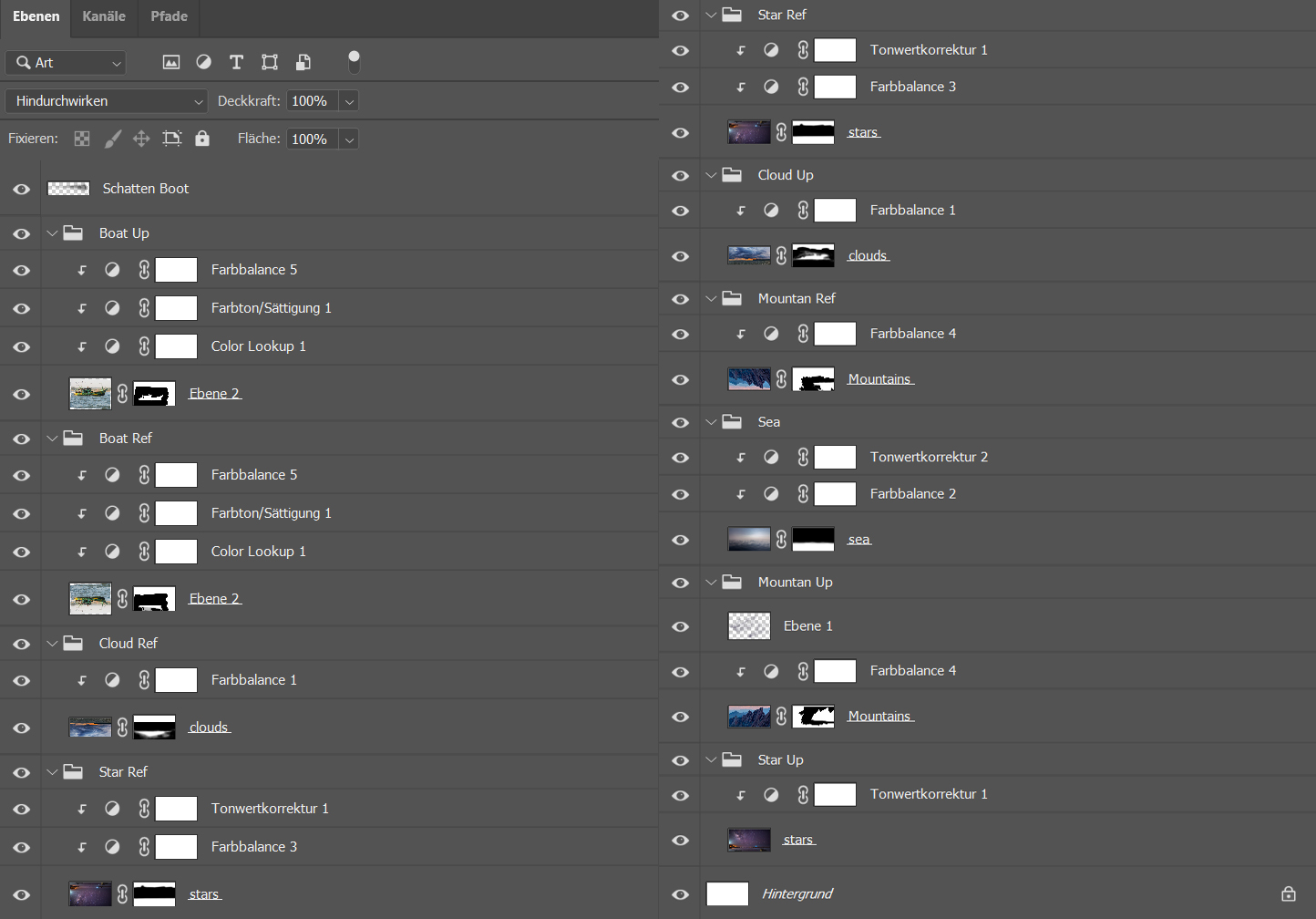Switch to the Pfade tab

(x=169, y=16)
